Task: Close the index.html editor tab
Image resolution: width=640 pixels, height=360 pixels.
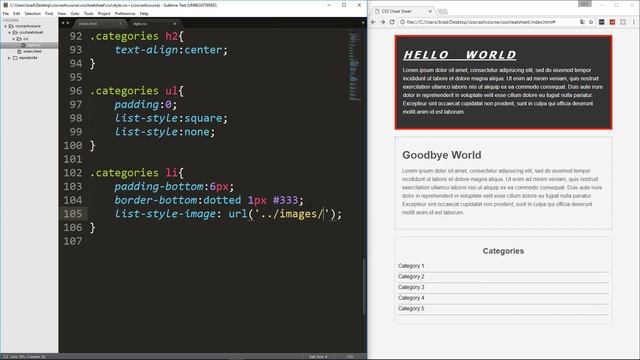Action: click(120, 24)
